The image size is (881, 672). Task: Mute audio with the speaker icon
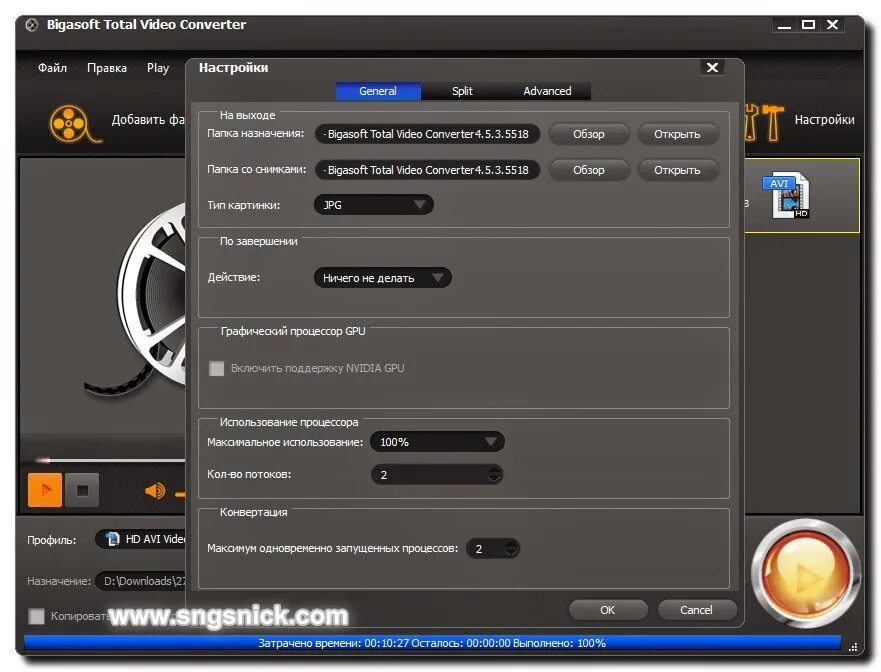click(155, 491)
